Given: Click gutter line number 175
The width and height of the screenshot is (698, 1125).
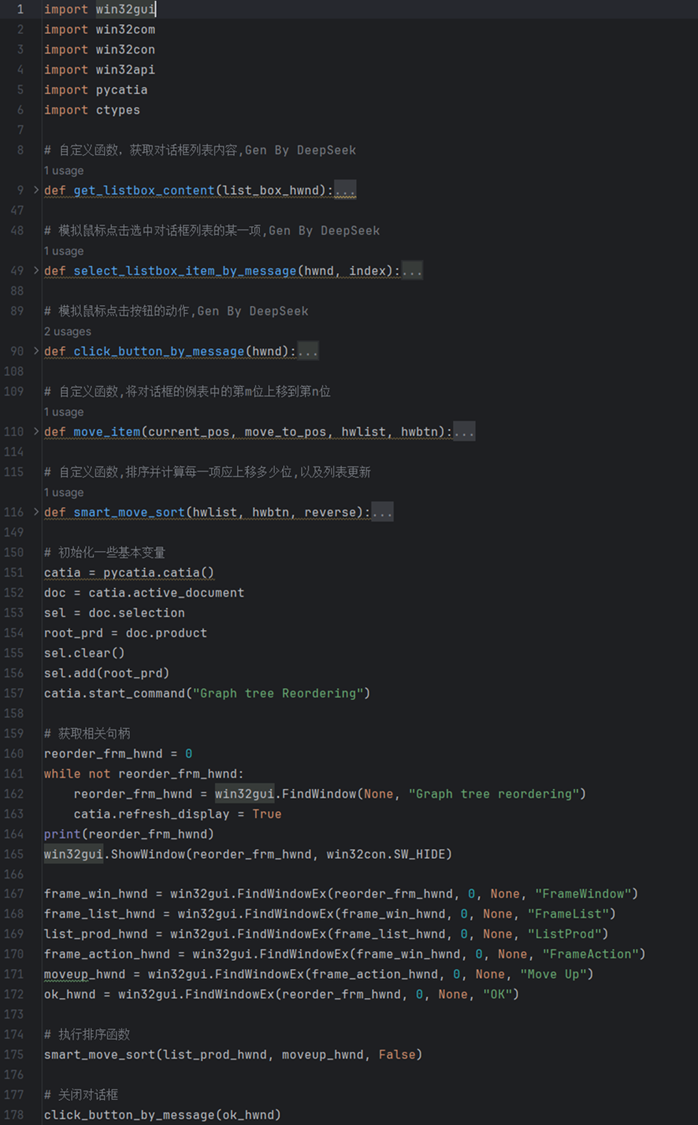Looking at the screenshot, I should point(14,1054).
